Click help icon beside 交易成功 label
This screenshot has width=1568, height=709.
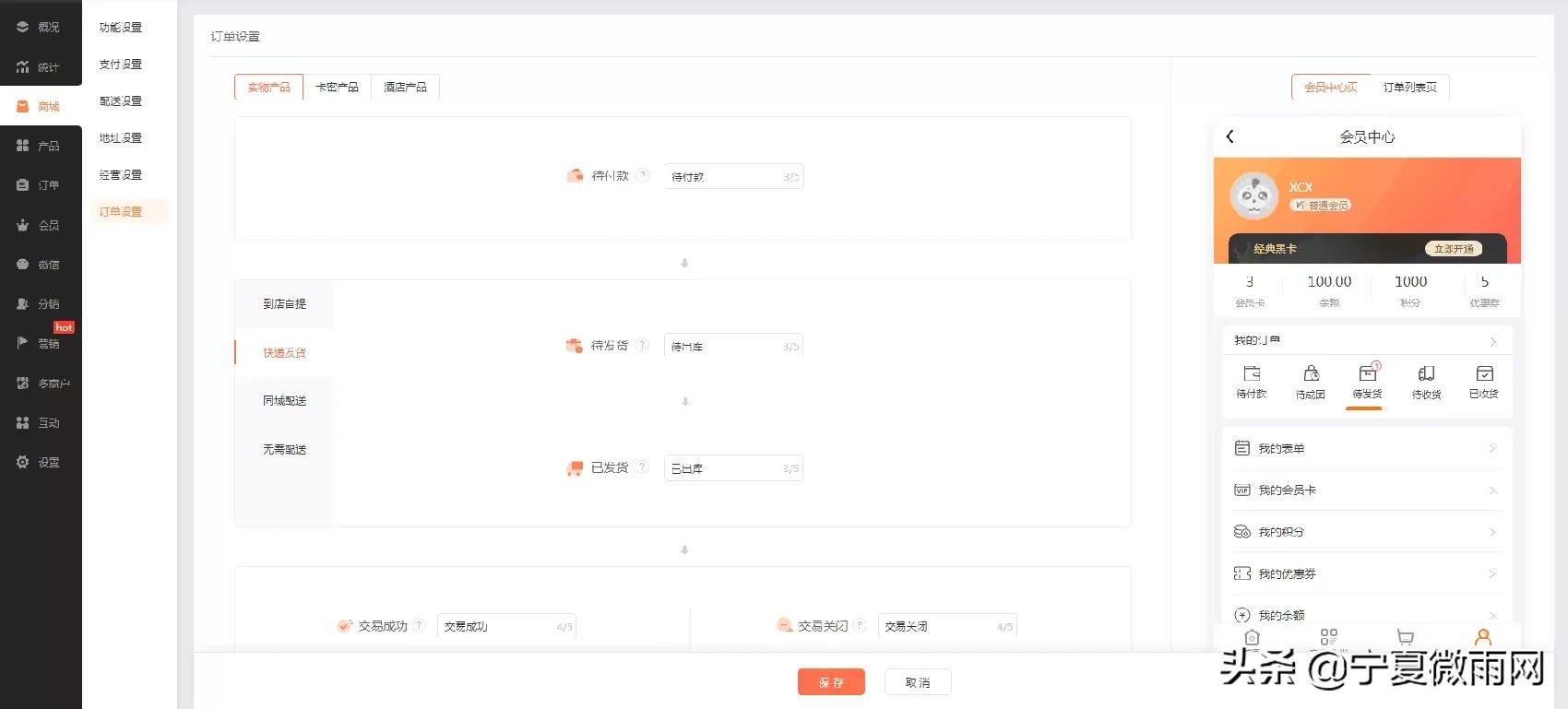click(419, 625)
